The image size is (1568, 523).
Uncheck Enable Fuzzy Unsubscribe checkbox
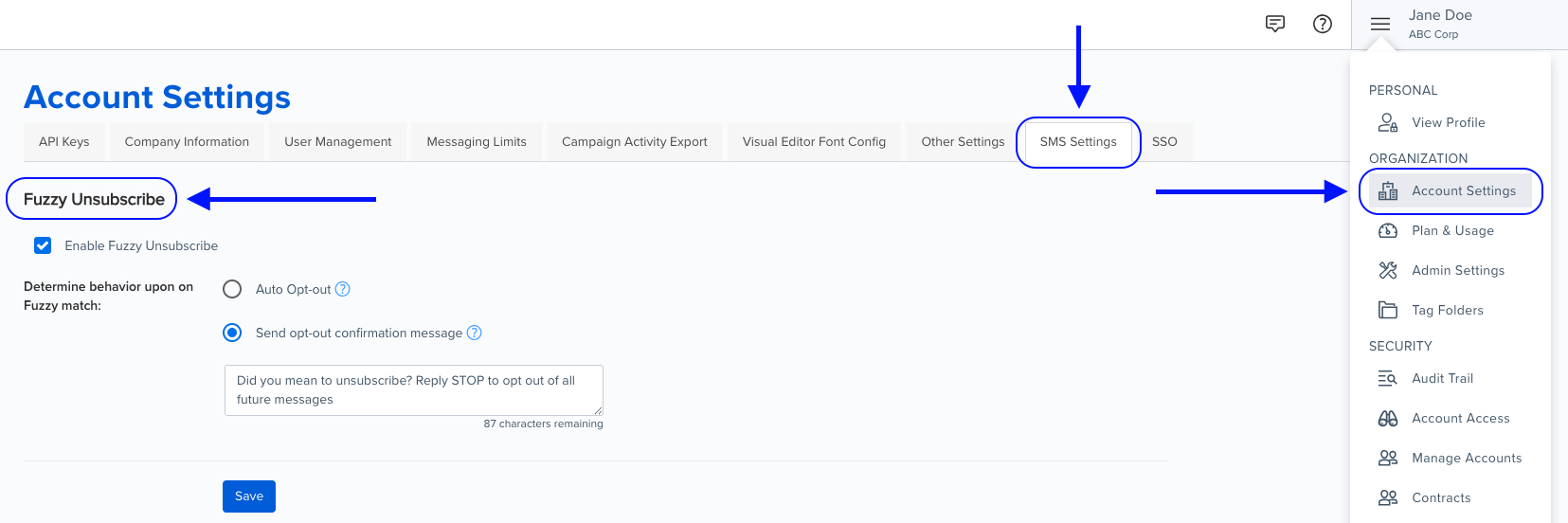point(43,245)
